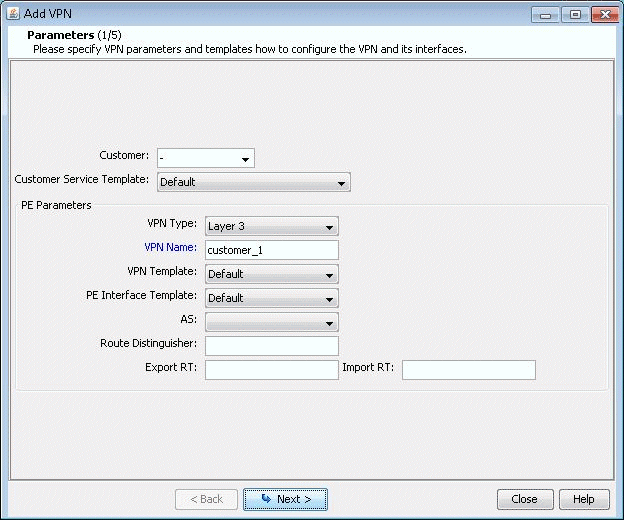The width and height of the screenshot is (624, 520).
Task: Click the Back button
Action: pyautogui.click(x=206, y=499)
